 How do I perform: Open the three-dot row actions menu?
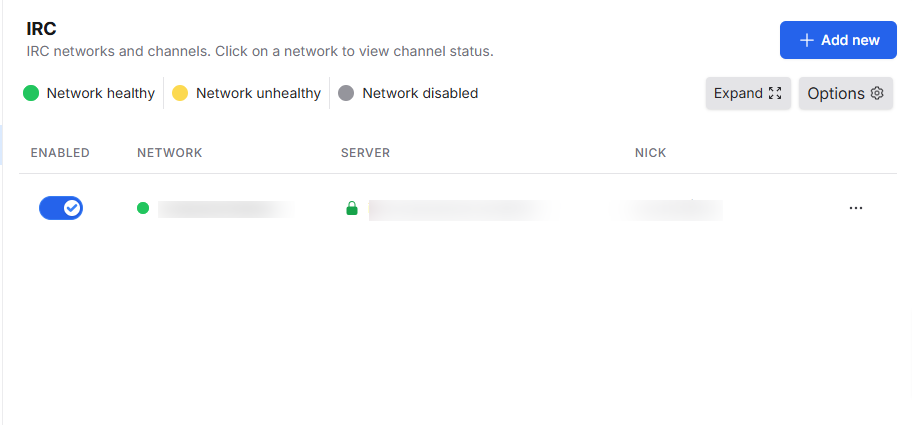coord(856,208)
